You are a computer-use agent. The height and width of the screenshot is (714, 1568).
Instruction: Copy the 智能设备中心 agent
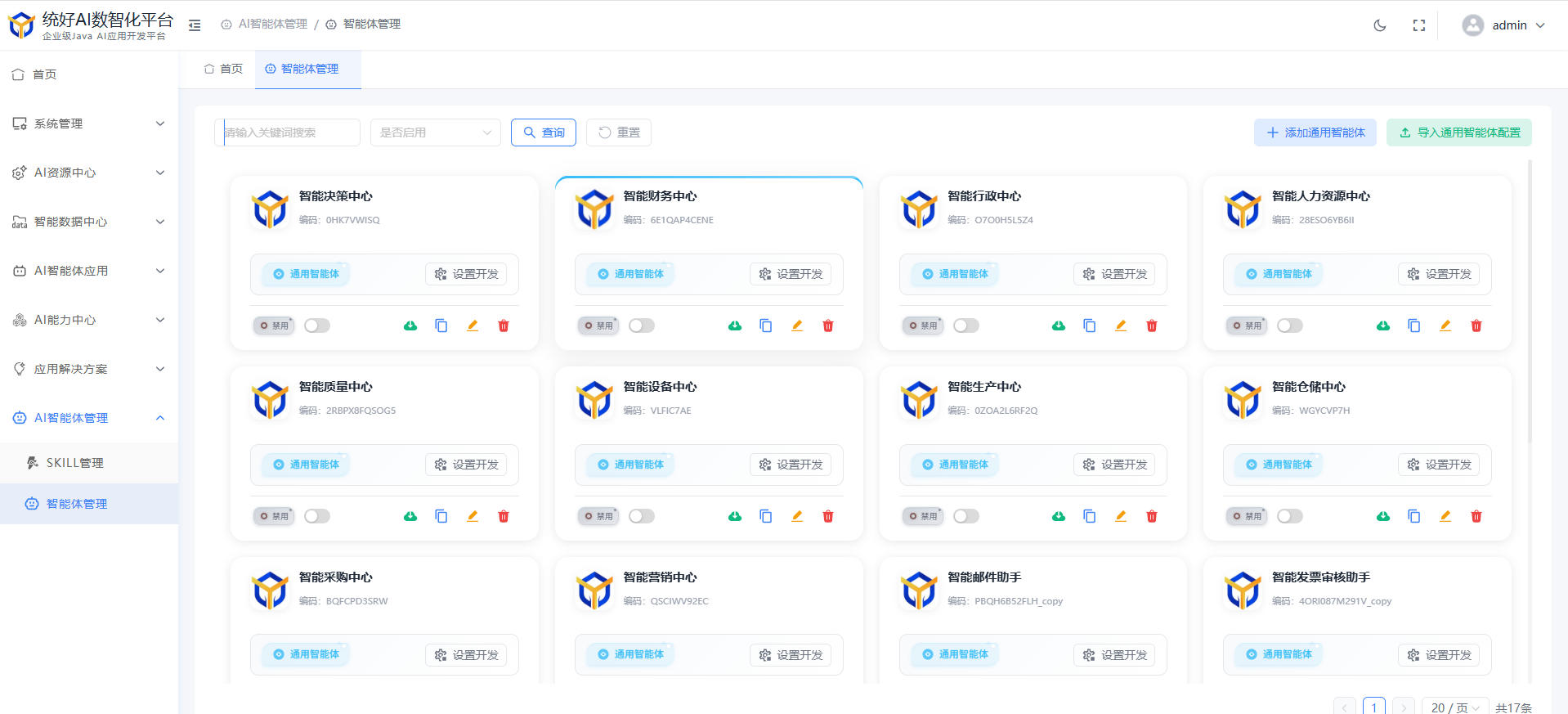tap(766, 516)
